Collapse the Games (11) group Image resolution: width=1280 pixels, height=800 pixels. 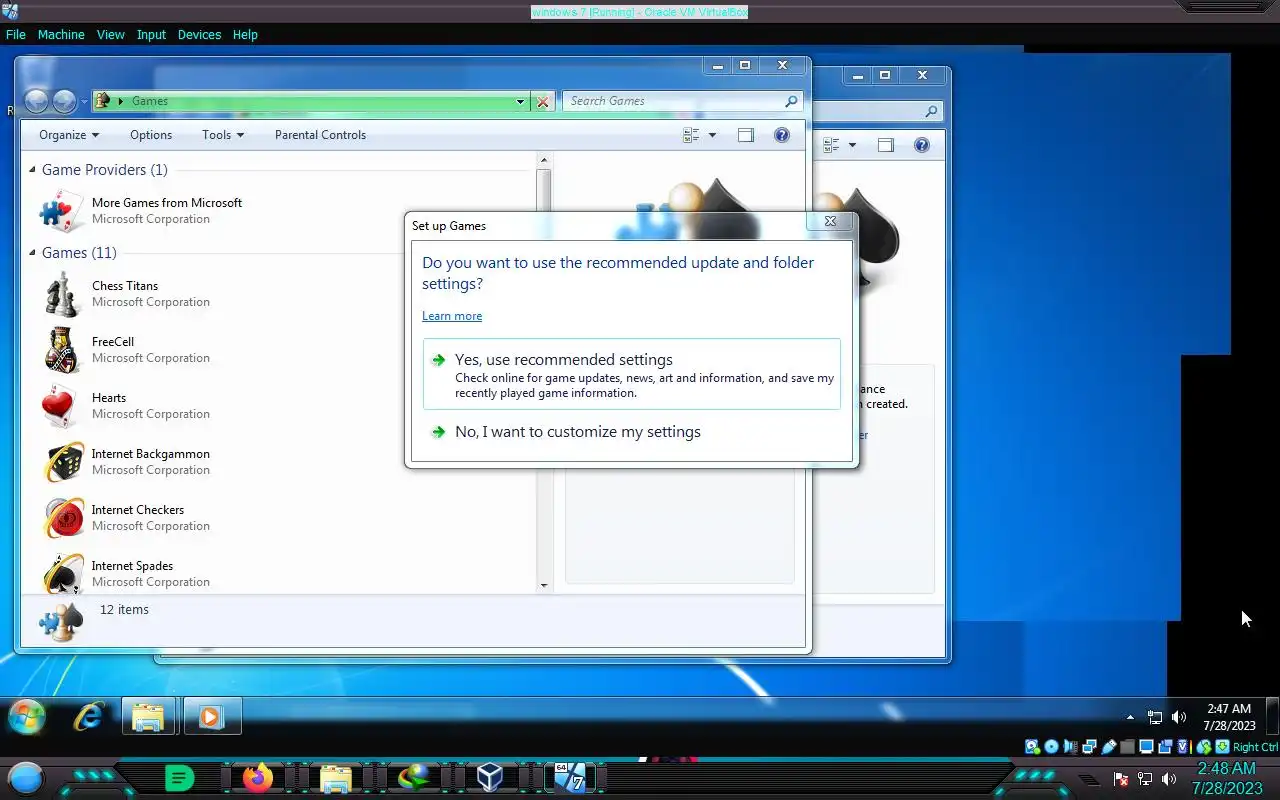pyautogui.click(x=32, y=253)
